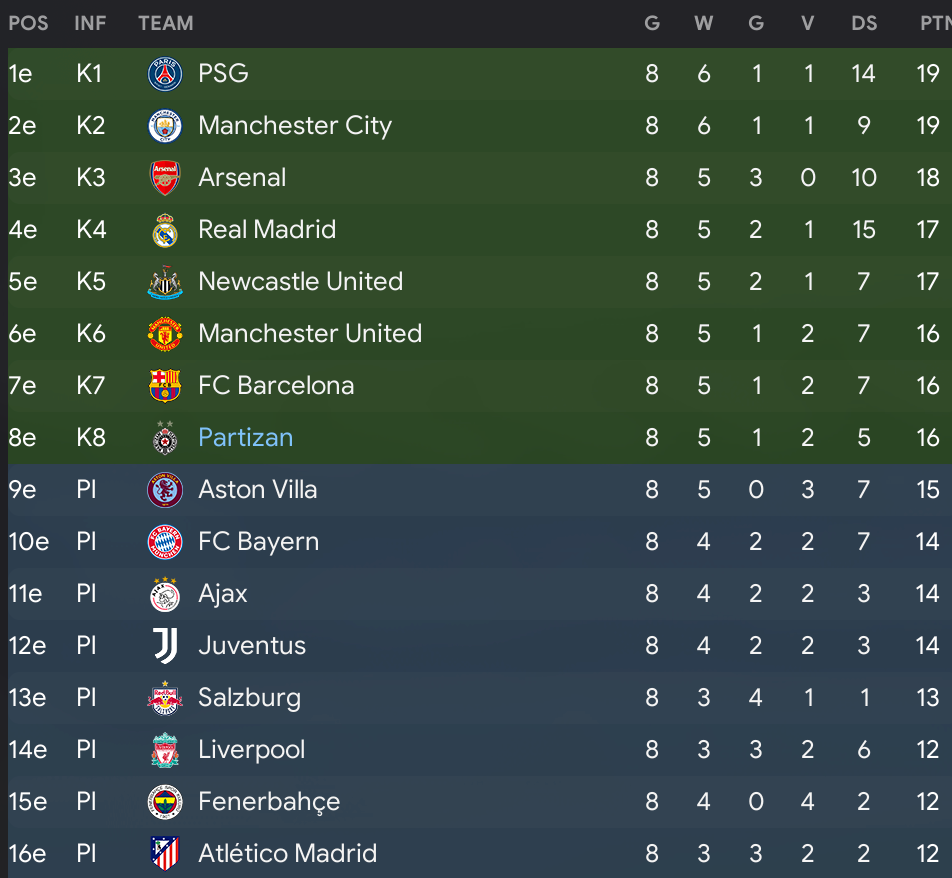The height and width of the screenshot is (878, 952).
Task: Click the Newcastle United badge
Action: 165,282
